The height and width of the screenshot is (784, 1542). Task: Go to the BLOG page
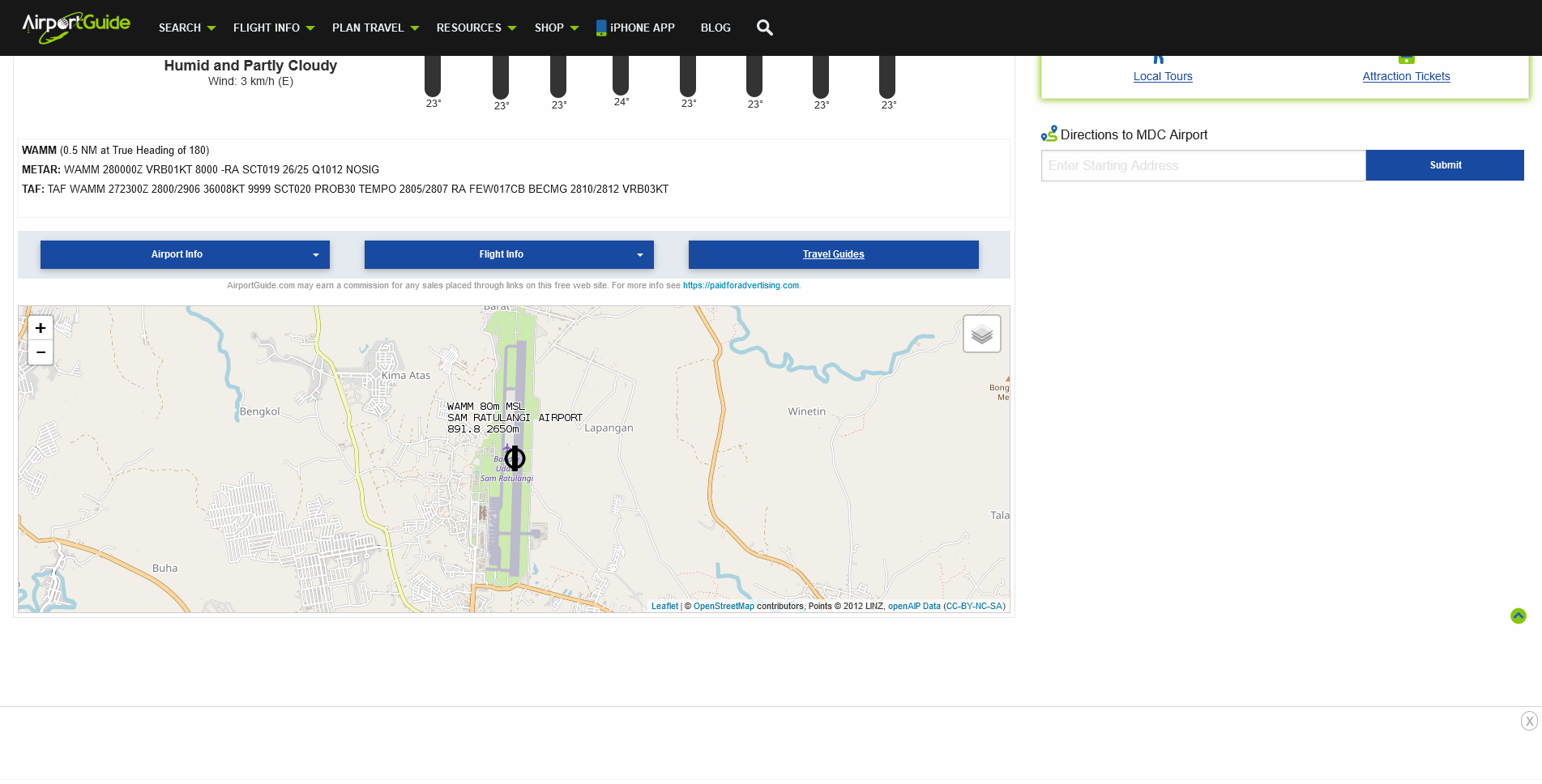[x=715, y=28]
